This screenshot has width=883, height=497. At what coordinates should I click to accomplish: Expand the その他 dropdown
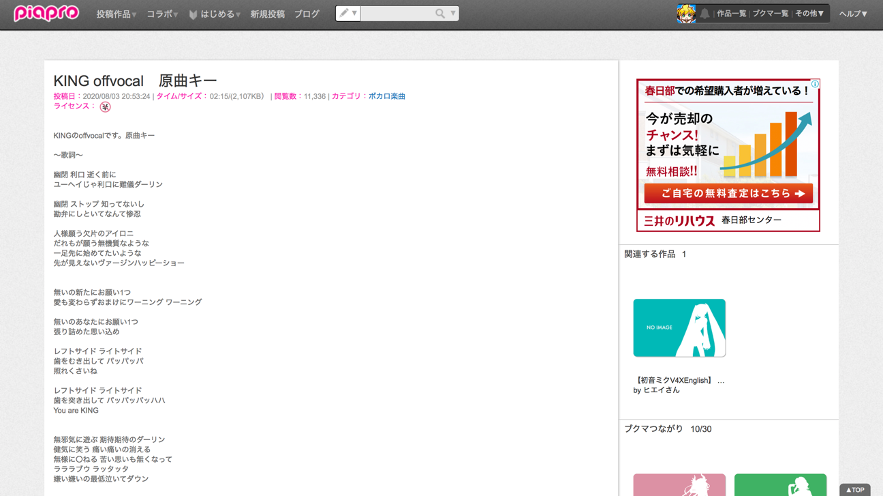(x=809, y=14)
